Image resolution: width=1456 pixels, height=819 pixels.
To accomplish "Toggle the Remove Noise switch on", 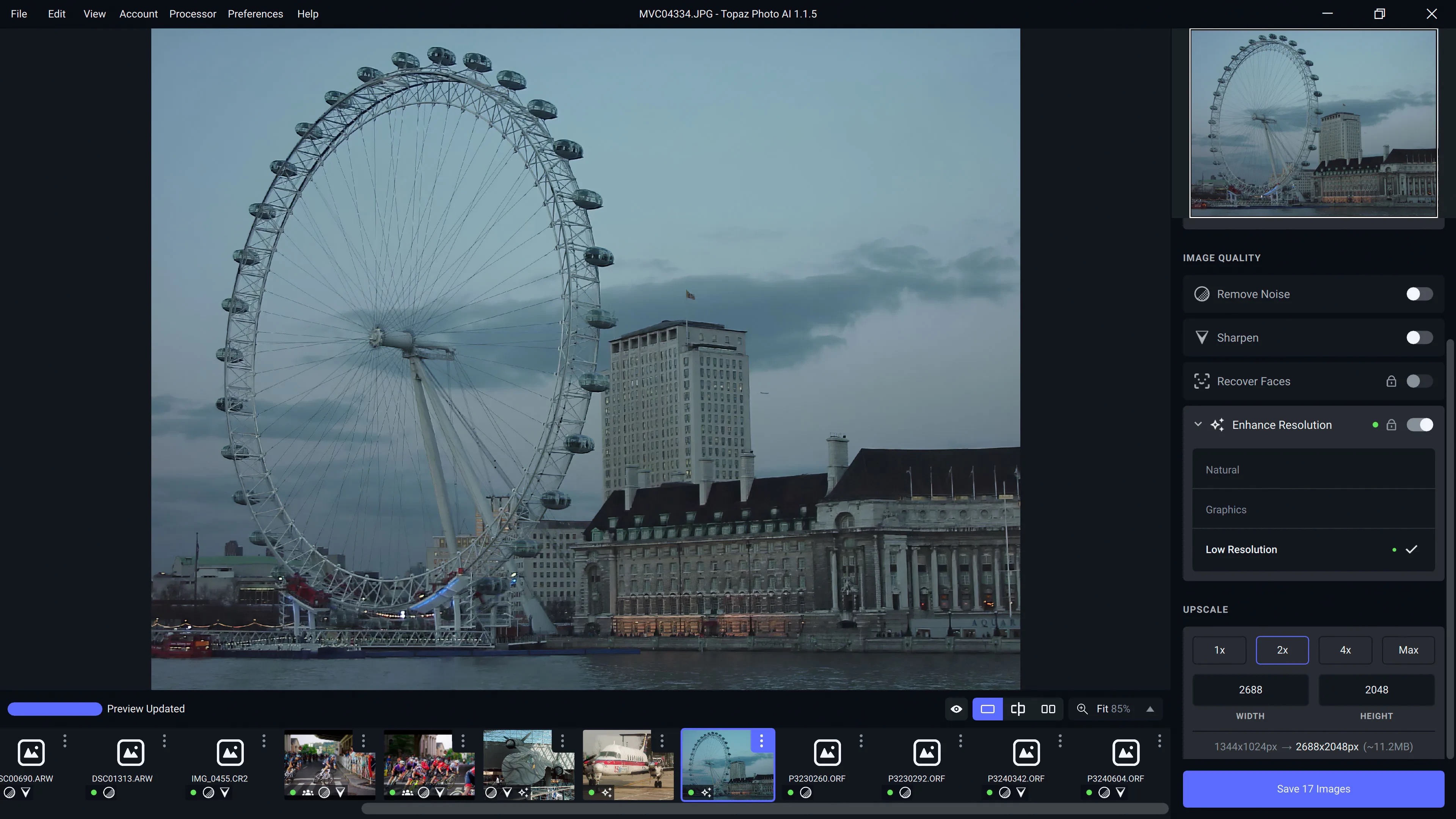I will click(x=1419, y=294).
